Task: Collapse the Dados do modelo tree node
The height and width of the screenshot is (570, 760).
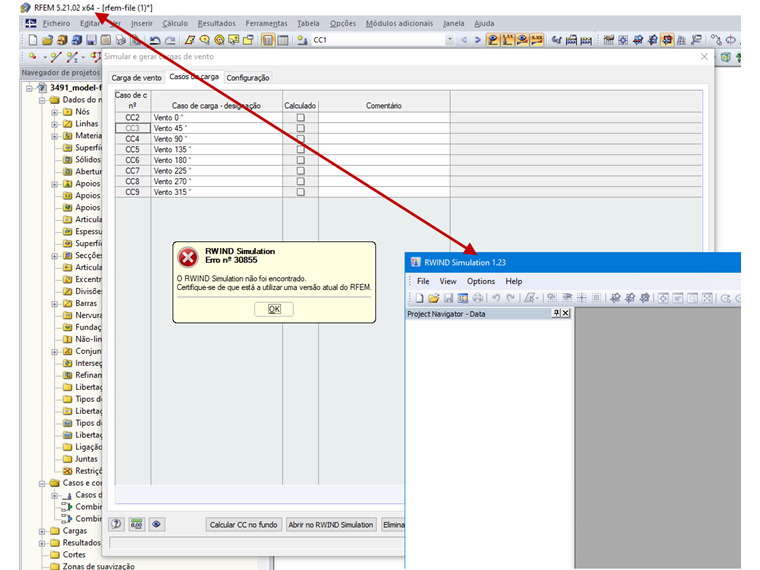Action: point(42,100)
